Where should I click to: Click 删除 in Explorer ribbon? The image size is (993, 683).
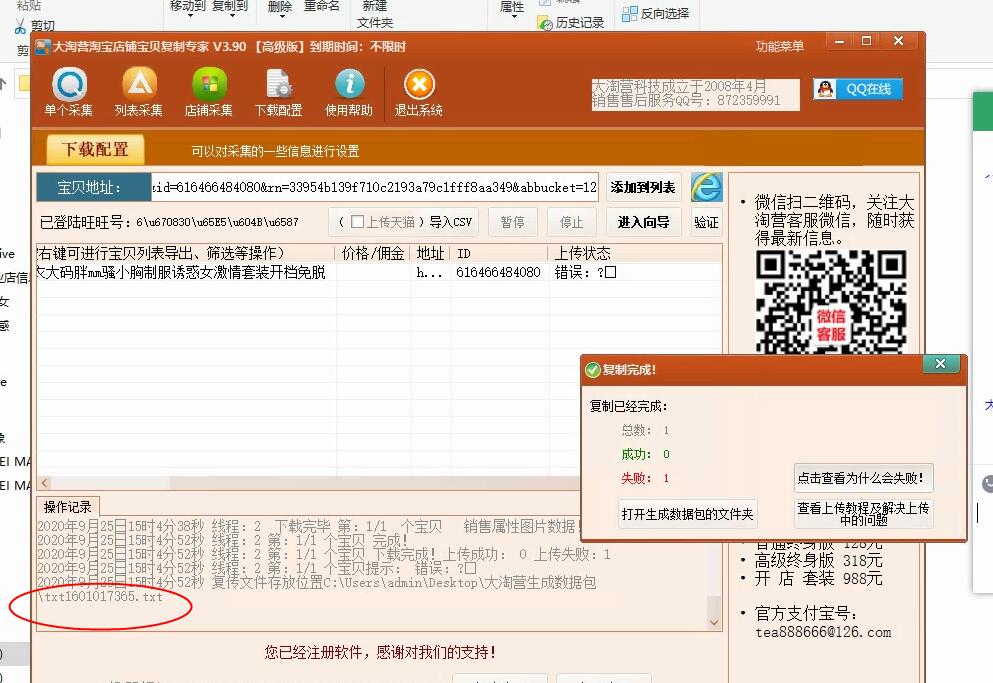tap(280, 7)
